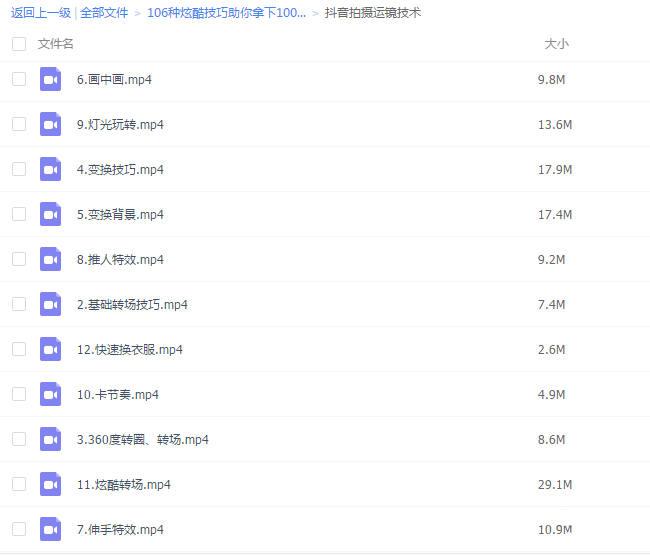Viewport: 650px width, 555px height.
Task: Tick the checkbox for 11.炫酷转场.mp4
Action: point(19,484)
